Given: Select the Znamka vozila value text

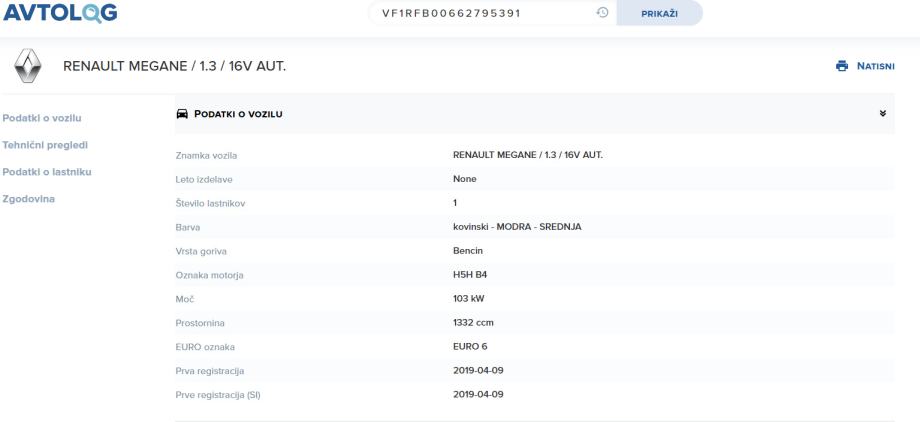Looking at the screenshot, I should click(528, 155).
